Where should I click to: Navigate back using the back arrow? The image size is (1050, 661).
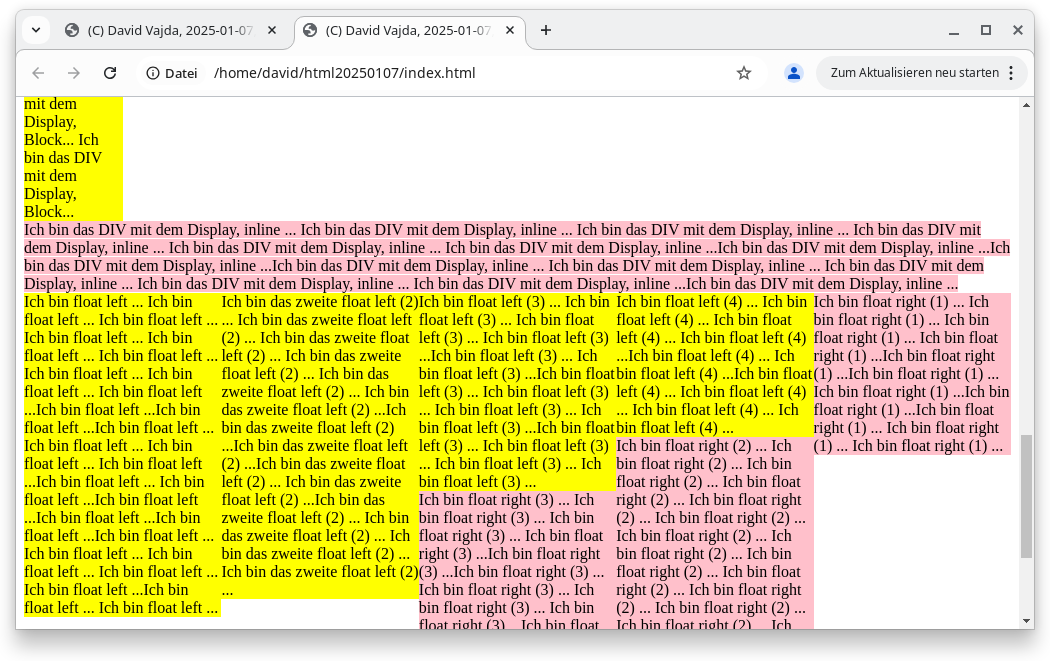(37, 72)
